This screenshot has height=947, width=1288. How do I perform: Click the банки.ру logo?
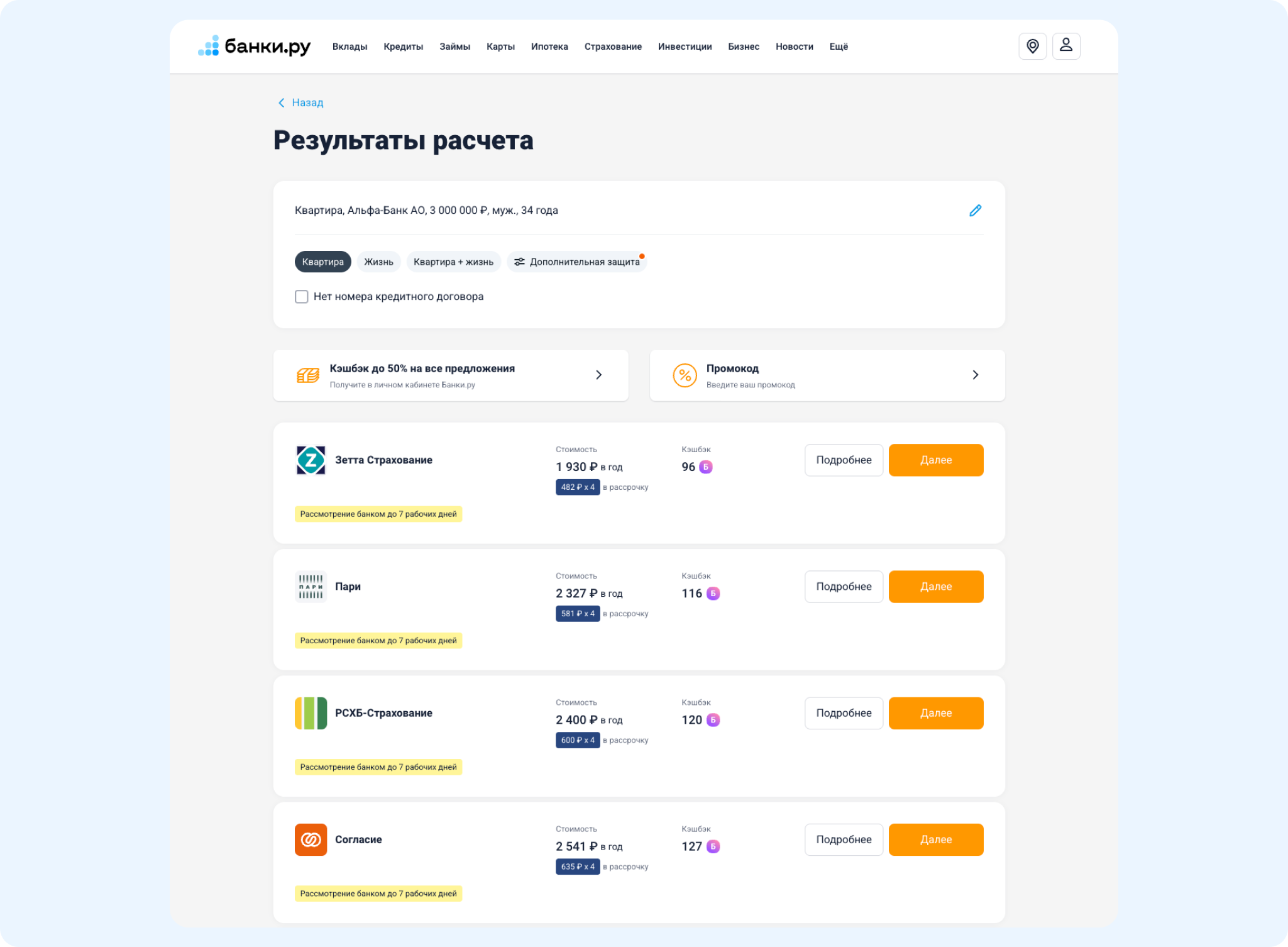tap(254, 46)
